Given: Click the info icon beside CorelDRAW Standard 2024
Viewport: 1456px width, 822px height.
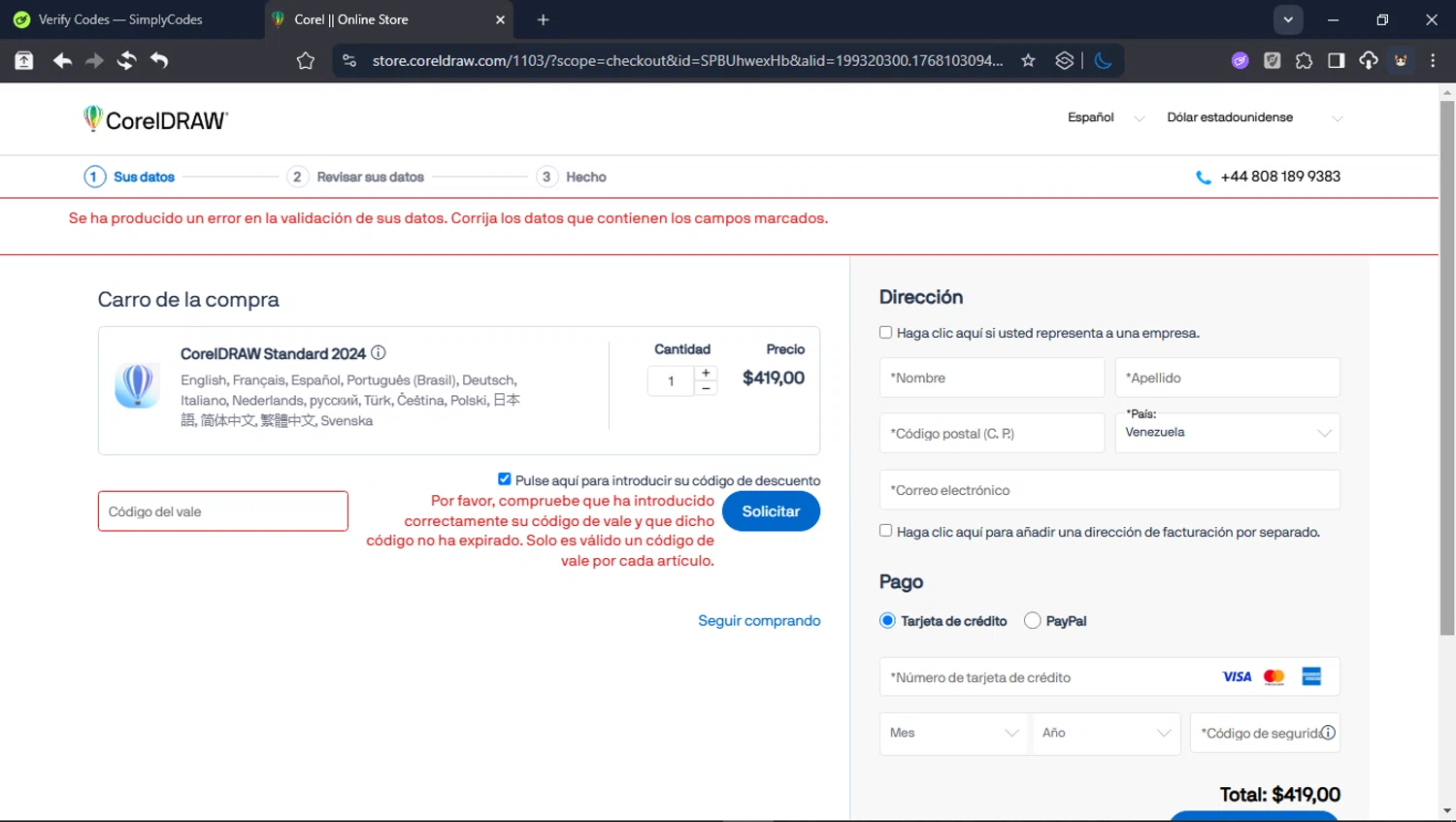Looking at the screenshot, I should 379,353.
